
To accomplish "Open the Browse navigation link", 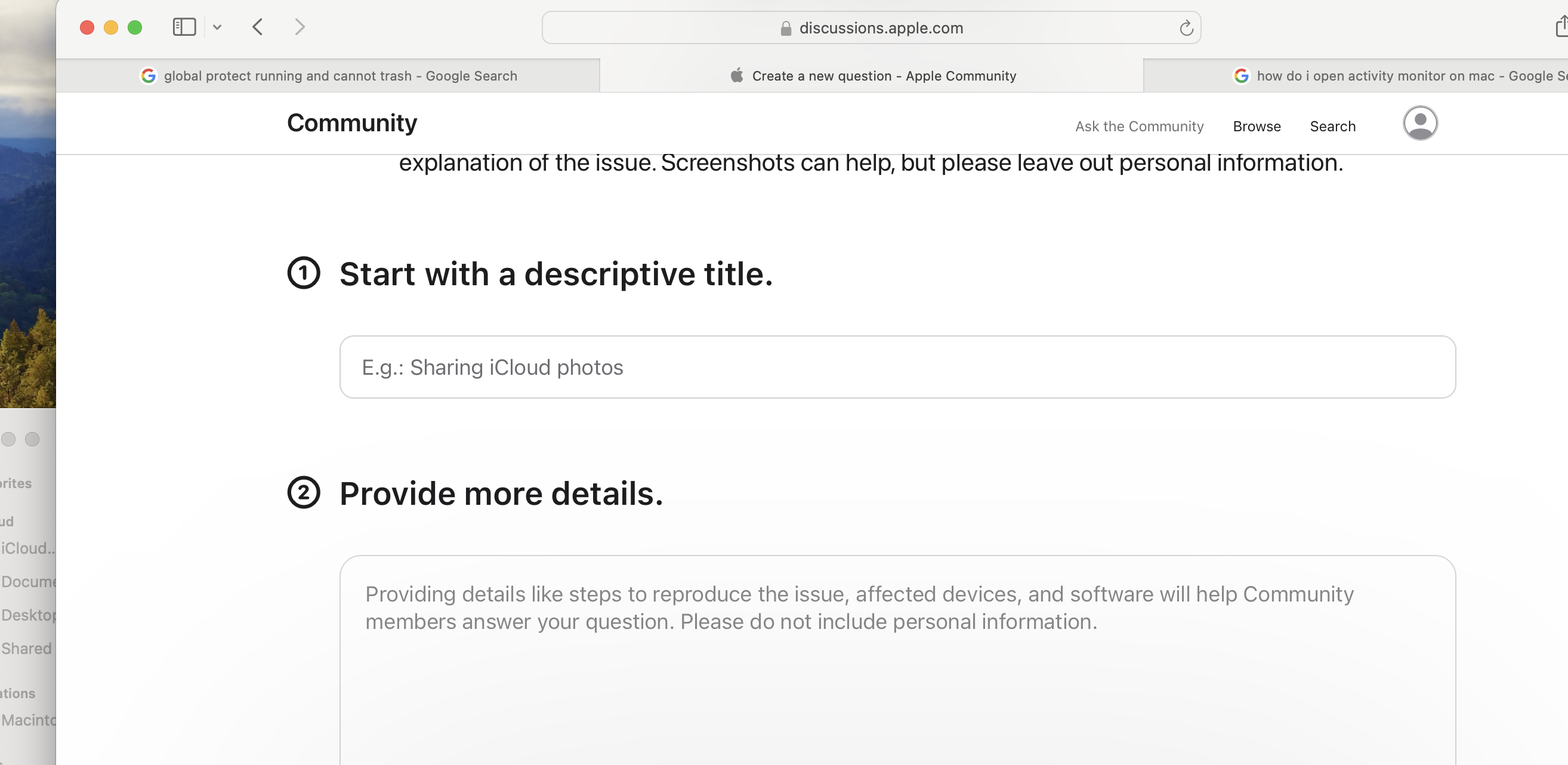I will click(1257, 127).
